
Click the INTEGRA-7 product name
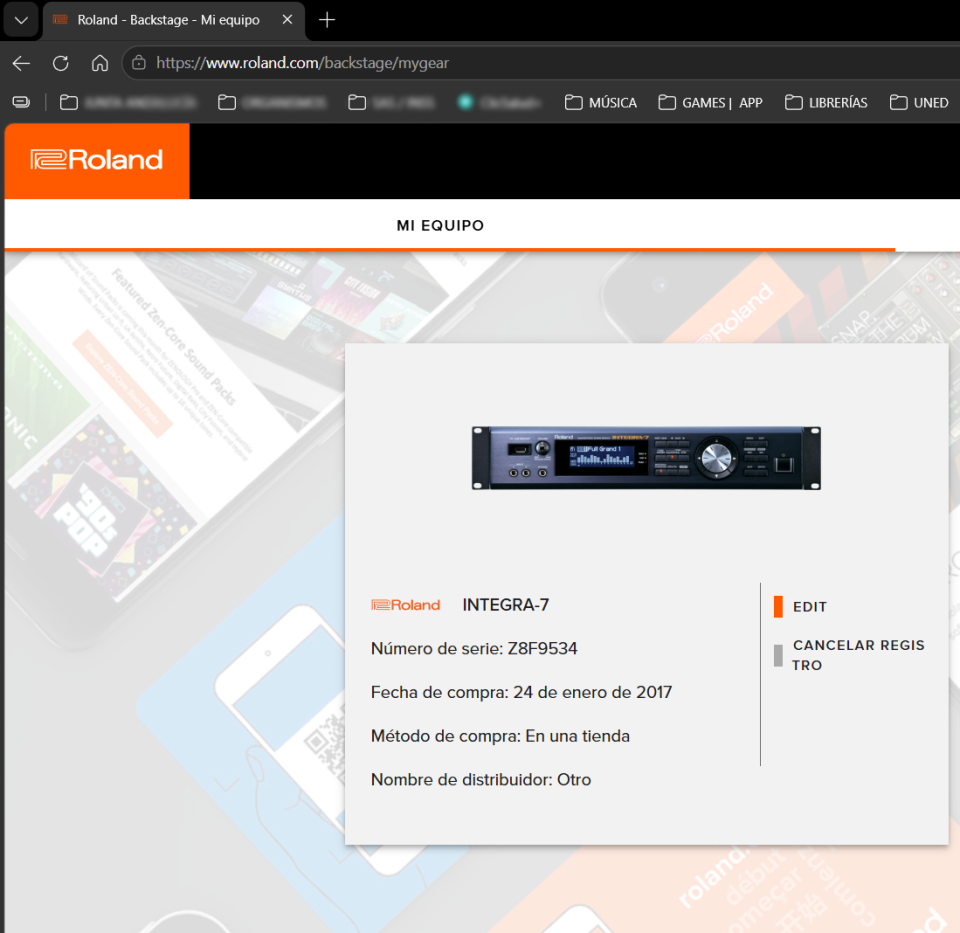505,605
